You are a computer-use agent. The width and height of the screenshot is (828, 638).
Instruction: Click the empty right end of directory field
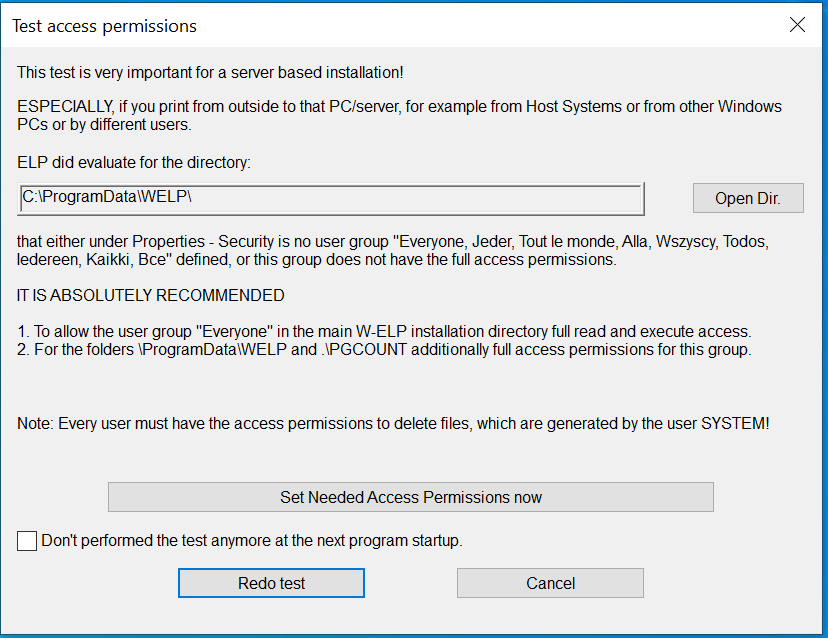tap(500, 198)
